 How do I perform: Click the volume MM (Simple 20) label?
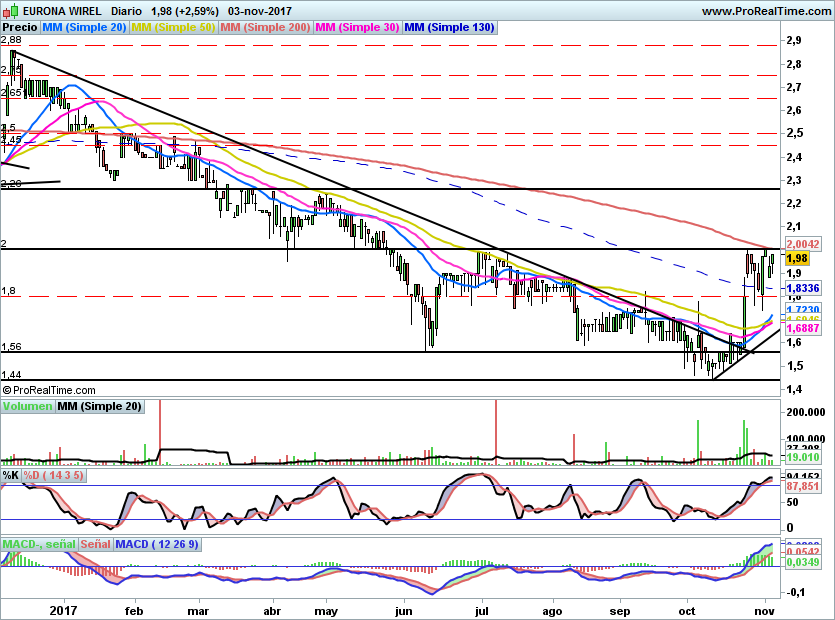(99, 406)
